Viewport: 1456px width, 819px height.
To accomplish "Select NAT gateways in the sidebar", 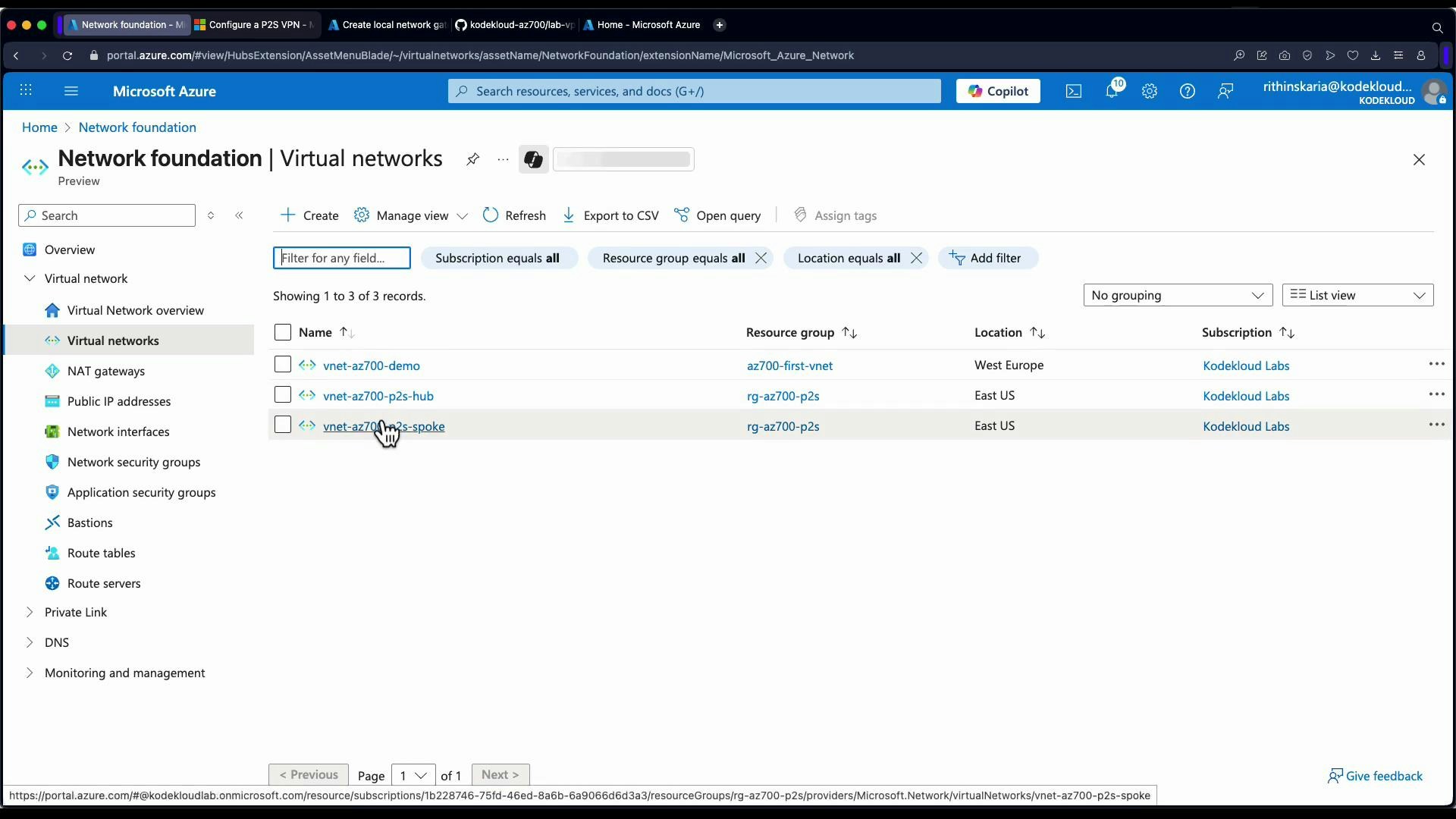I will click(108, 371).
